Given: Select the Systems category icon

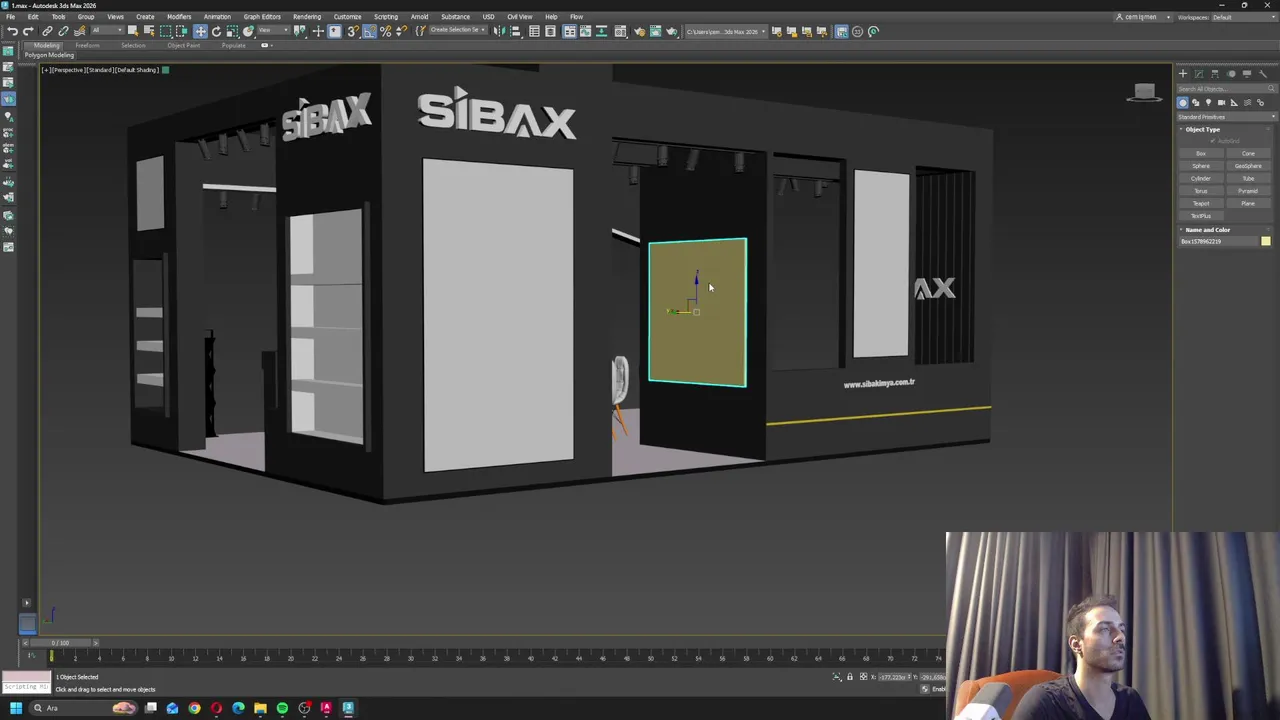Looking at the screenshot, I should pos(1260,102).
